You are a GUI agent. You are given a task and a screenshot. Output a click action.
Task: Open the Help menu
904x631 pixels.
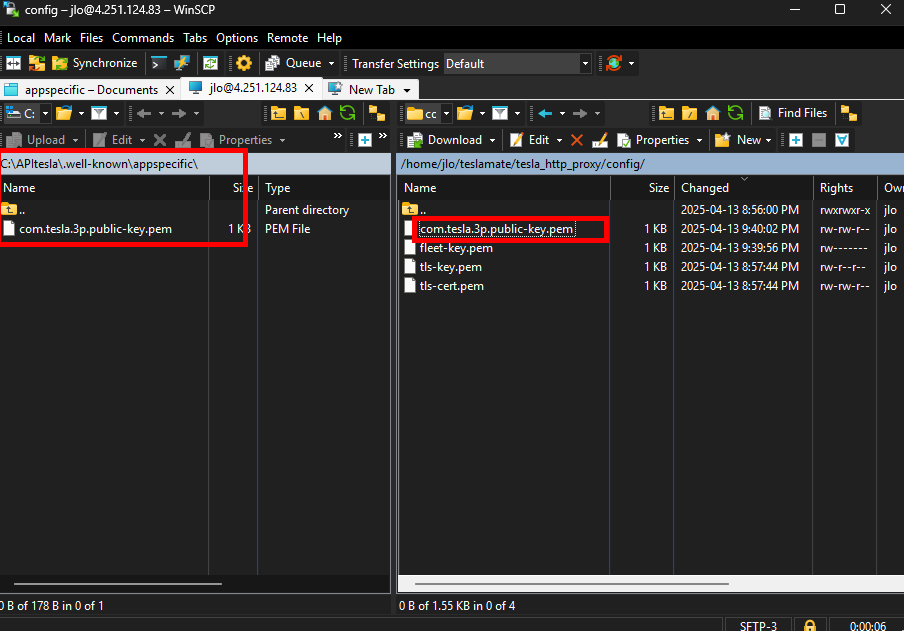point(329,38)
